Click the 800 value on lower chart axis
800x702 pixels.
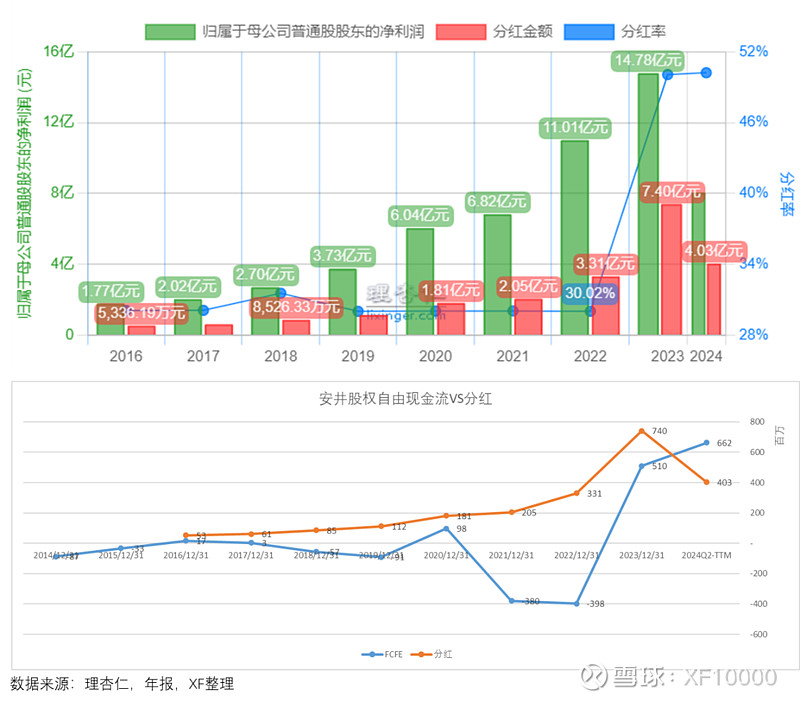coord(757,422)
